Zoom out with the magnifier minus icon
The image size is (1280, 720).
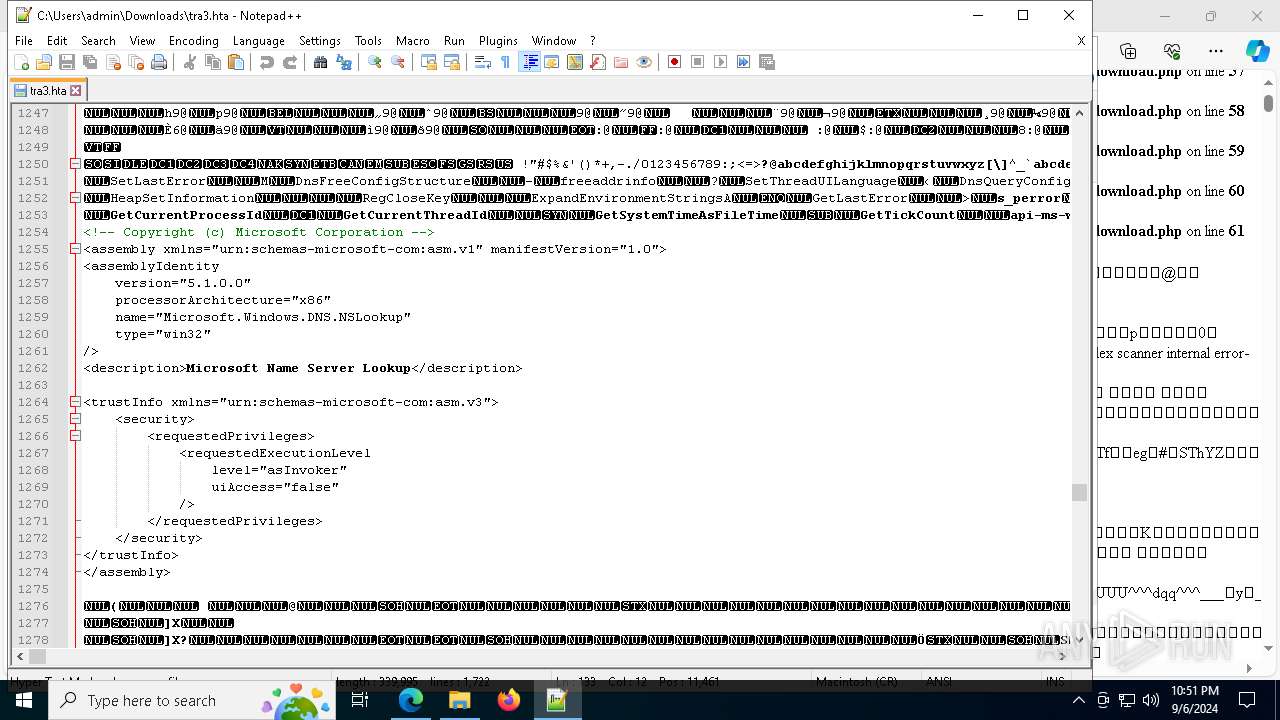[398, 62]
